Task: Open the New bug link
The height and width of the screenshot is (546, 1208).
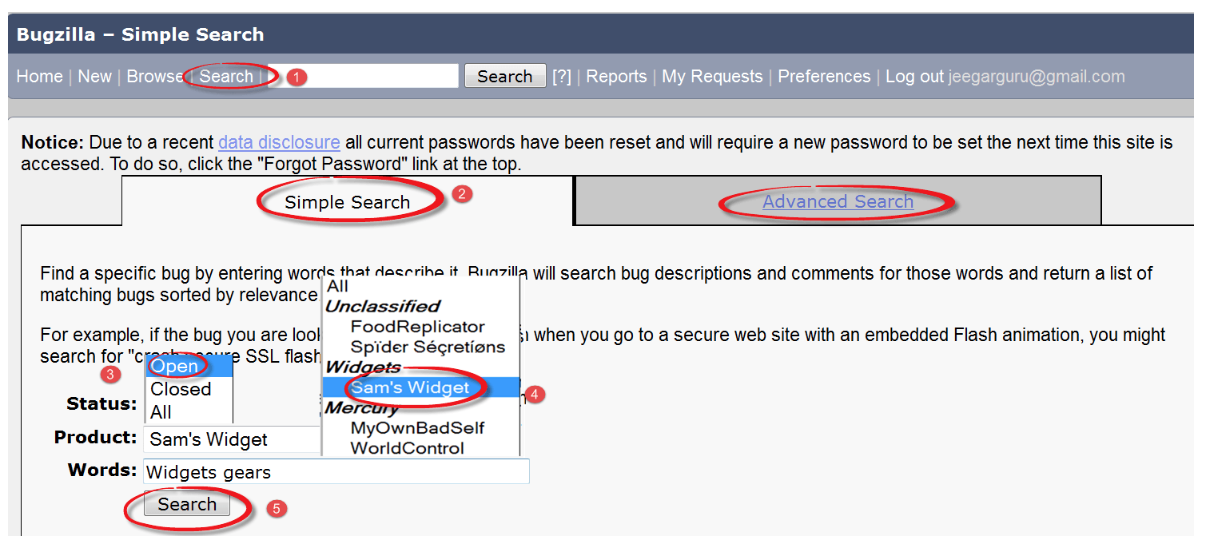Action: [95, 77]
